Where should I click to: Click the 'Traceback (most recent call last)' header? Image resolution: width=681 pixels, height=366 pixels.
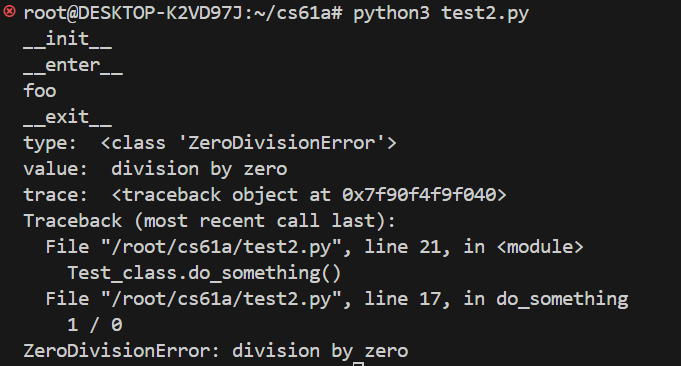209,221
